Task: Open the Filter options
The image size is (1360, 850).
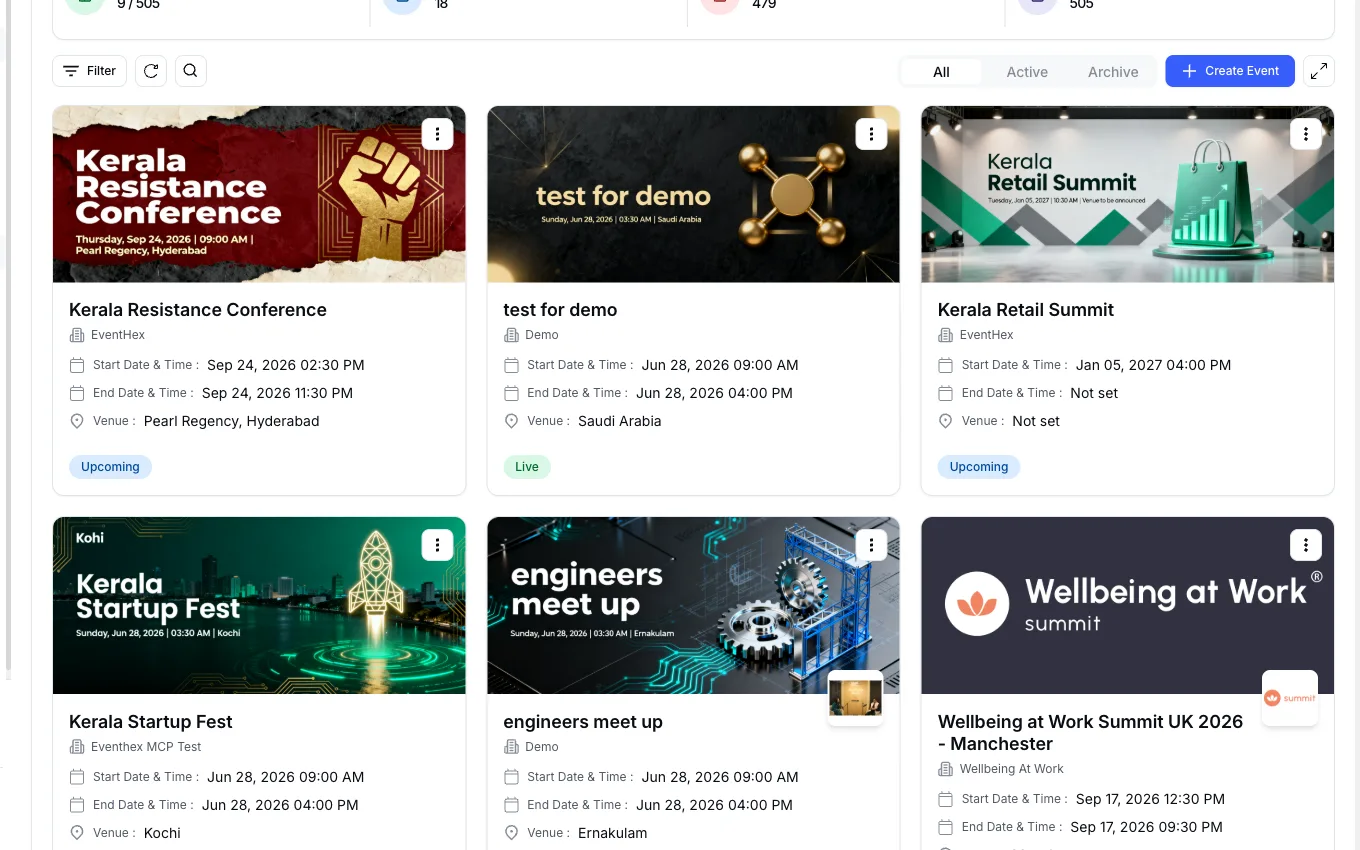Action: point(89,71)
